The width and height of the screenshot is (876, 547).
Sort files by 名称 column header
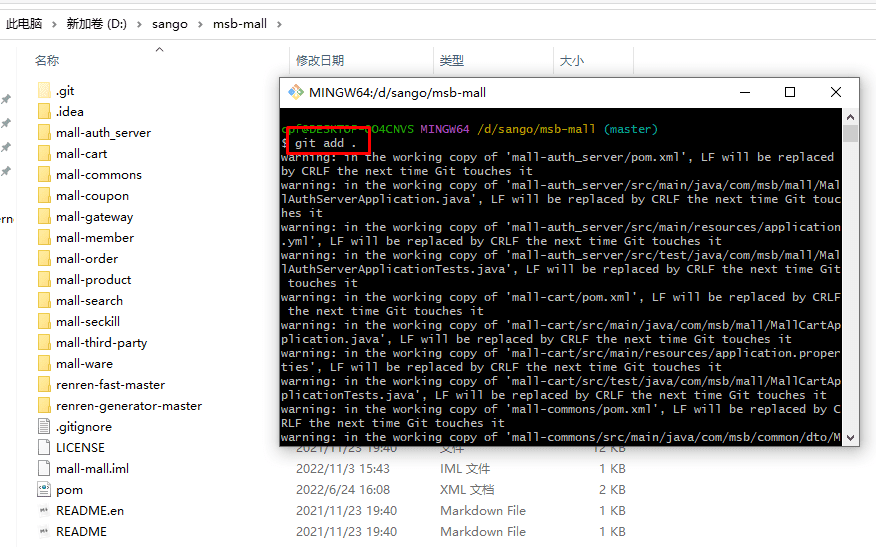[x=47, y=60]
